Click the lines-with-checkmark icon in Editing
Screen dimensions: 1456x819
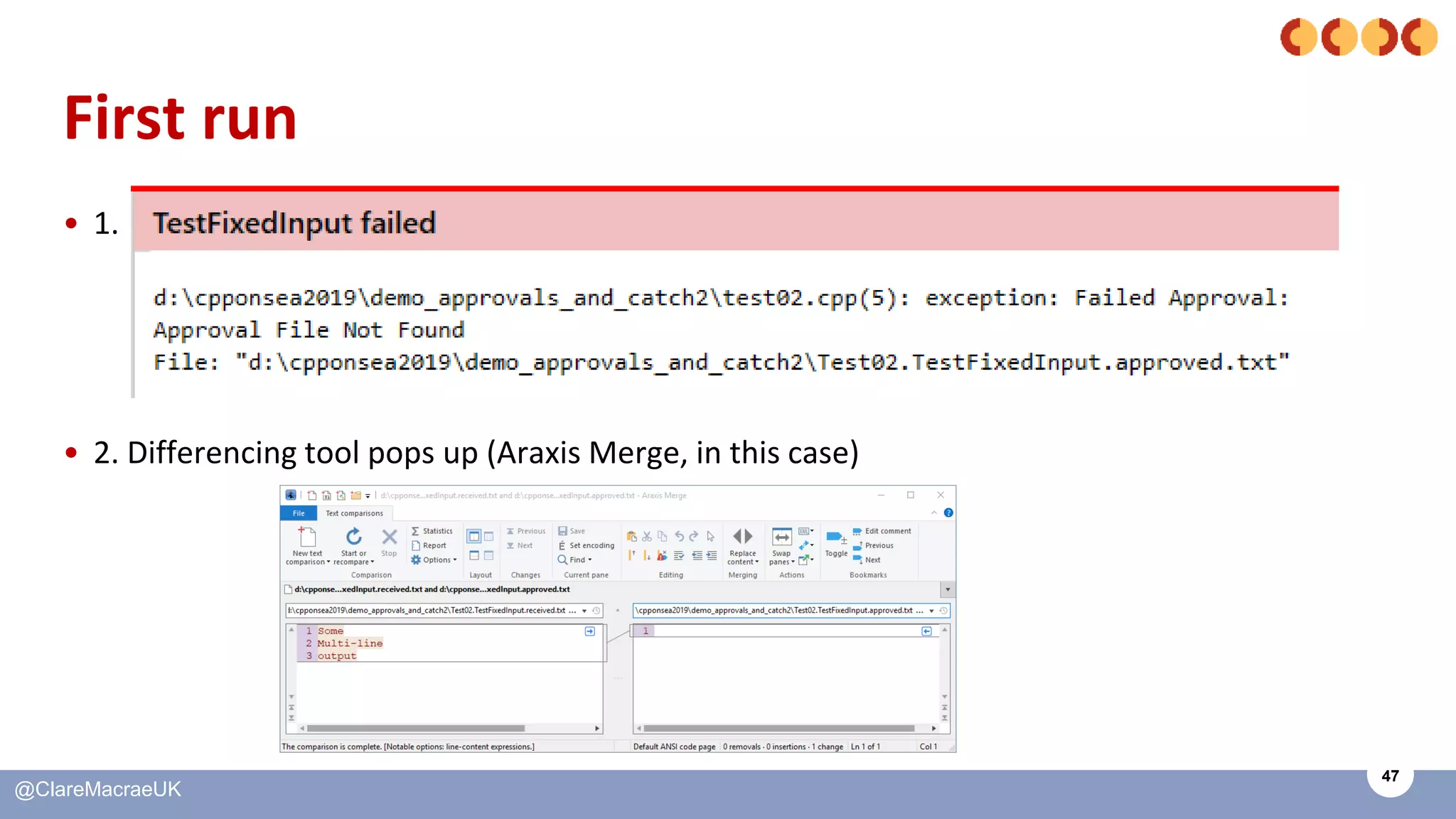pyautogui.click(x=679, y=555)
